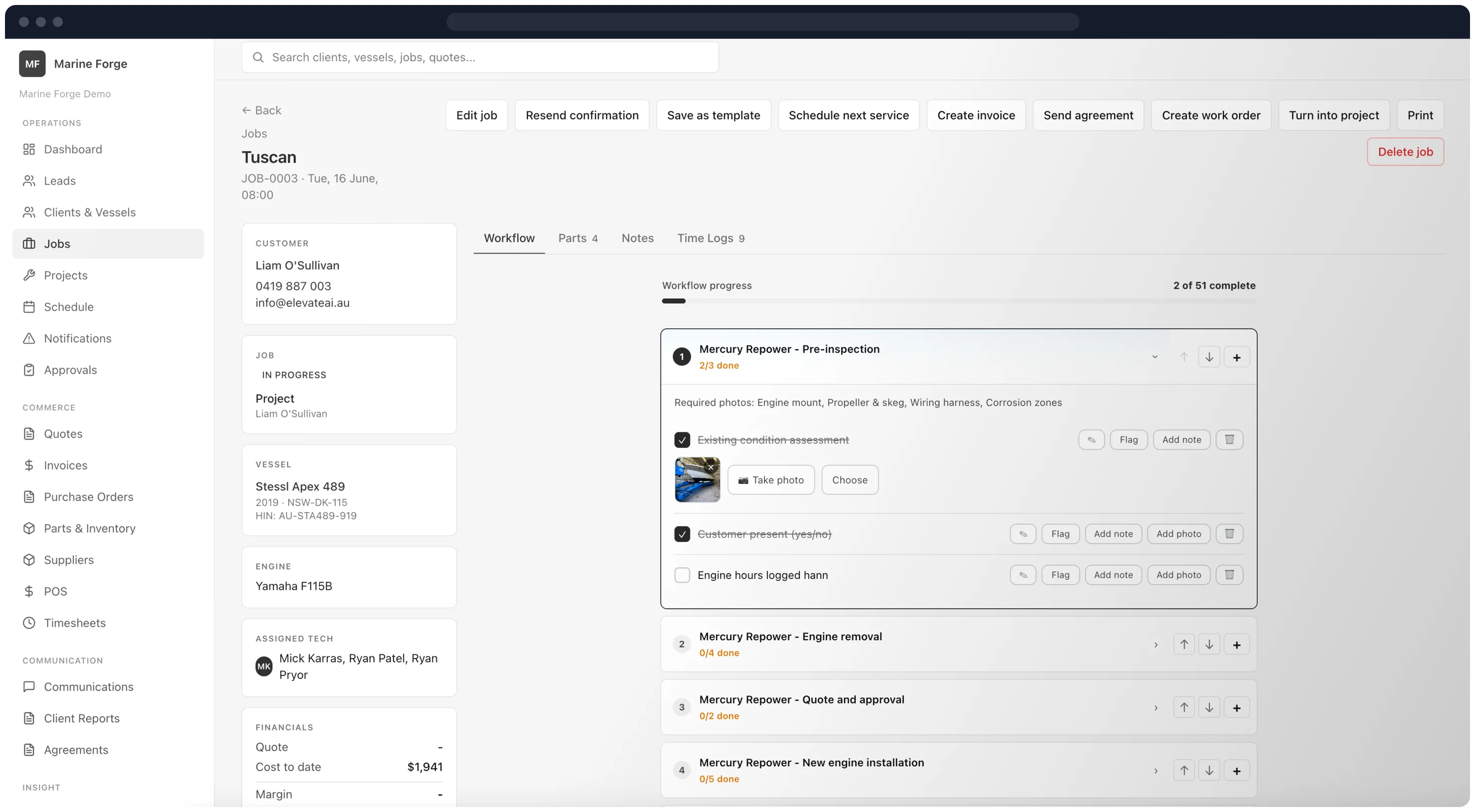Edit the Engine hours logged item with pencil icon
Screen dimensions: 1475x812
pos(1023,574)
